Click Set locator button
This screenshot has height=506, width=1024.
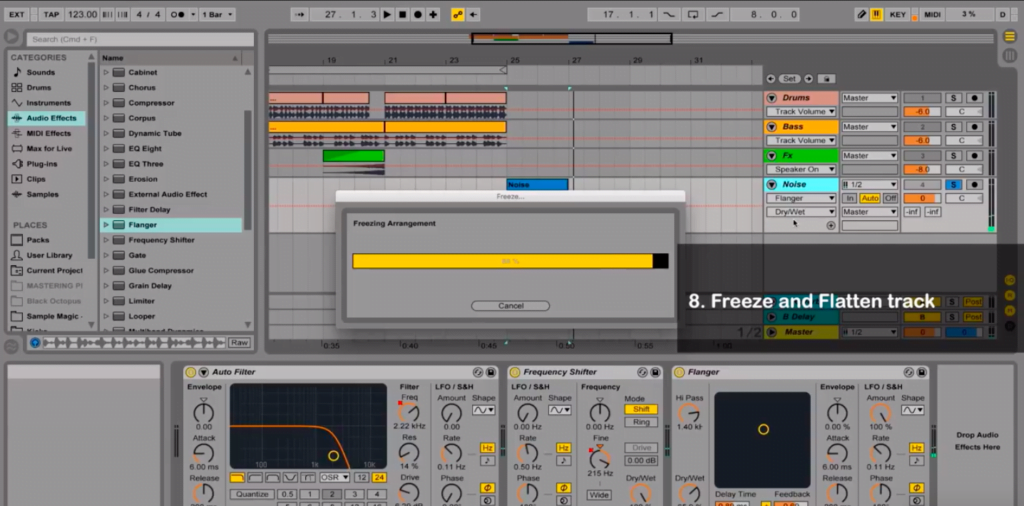click(790, 78)
